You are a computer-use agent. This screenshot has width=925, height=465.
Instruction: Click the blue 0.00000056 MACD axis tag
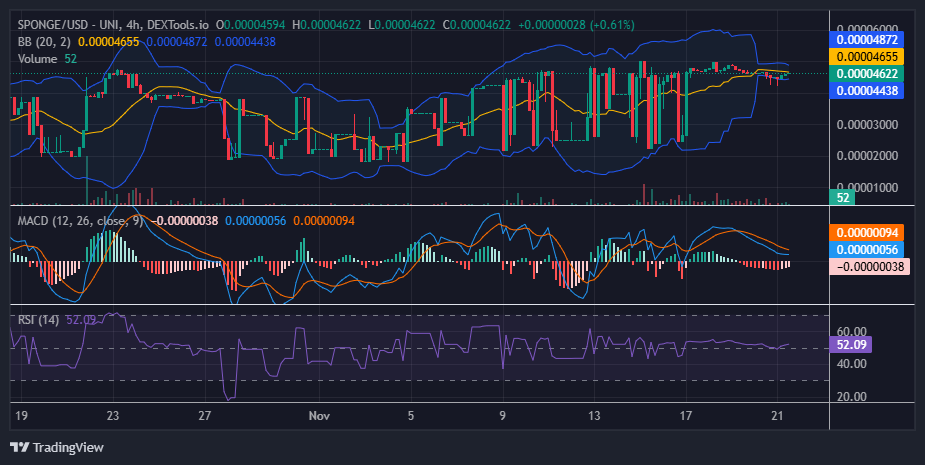[x=867, y=250]
